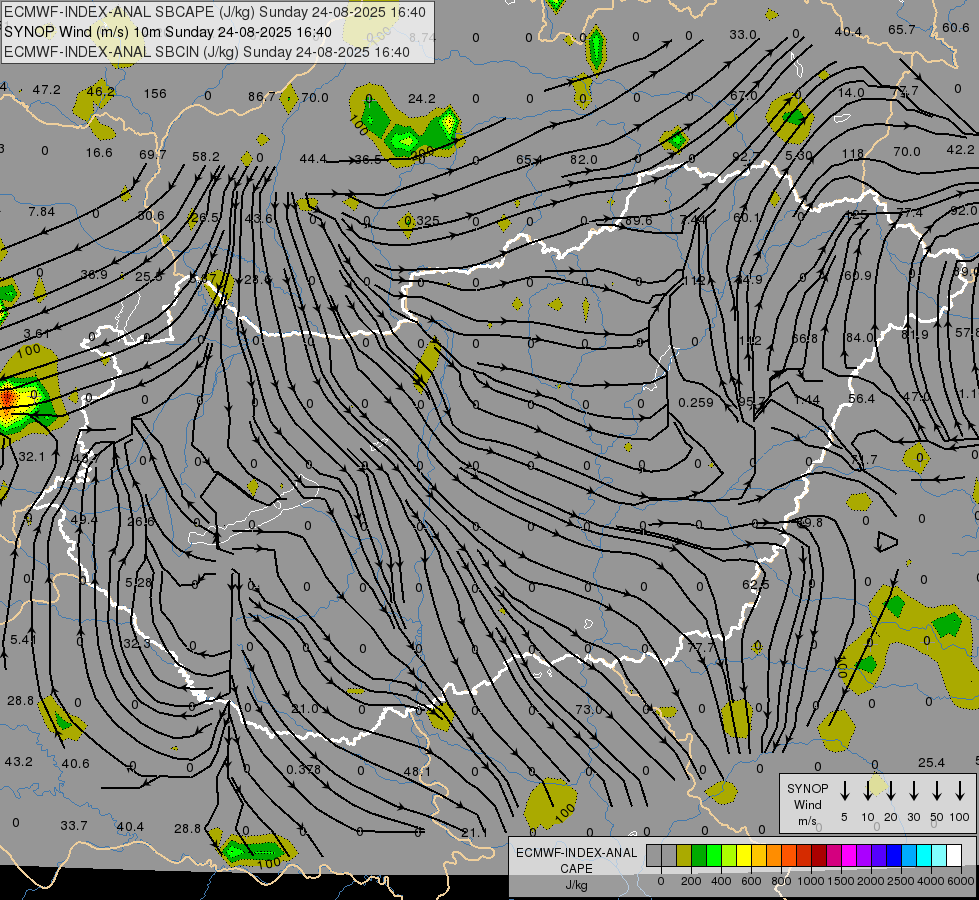Click the map value 62.5

(x=755, y=585)
